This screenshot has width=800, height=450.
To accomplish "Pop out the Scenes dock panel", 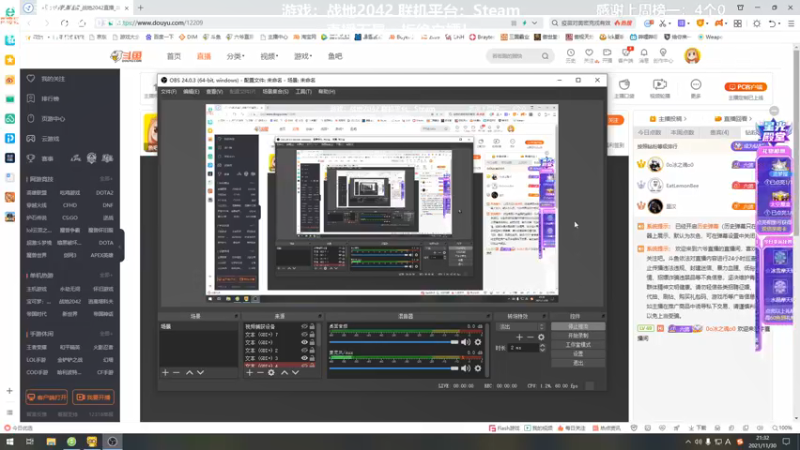I will [236, 316].
